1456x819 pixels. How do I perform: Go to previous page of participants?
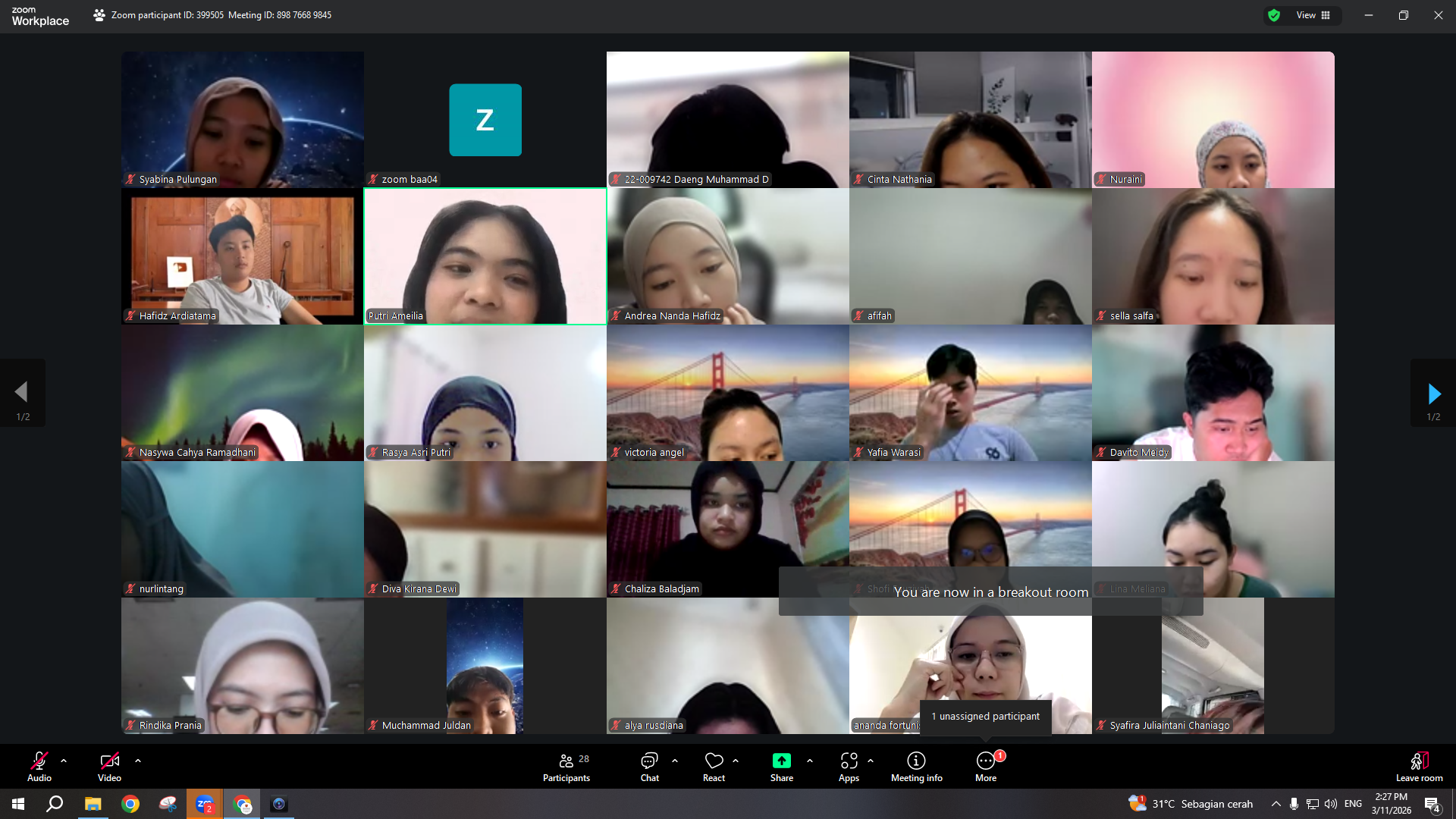(x=22, y=393)
